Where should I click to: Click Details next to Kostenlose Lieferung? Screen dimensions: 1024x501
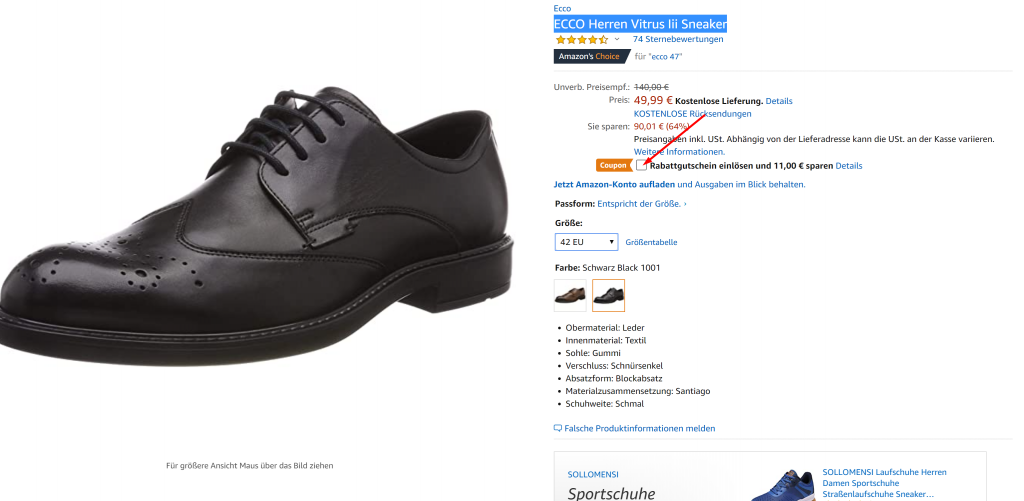(779, 101)
